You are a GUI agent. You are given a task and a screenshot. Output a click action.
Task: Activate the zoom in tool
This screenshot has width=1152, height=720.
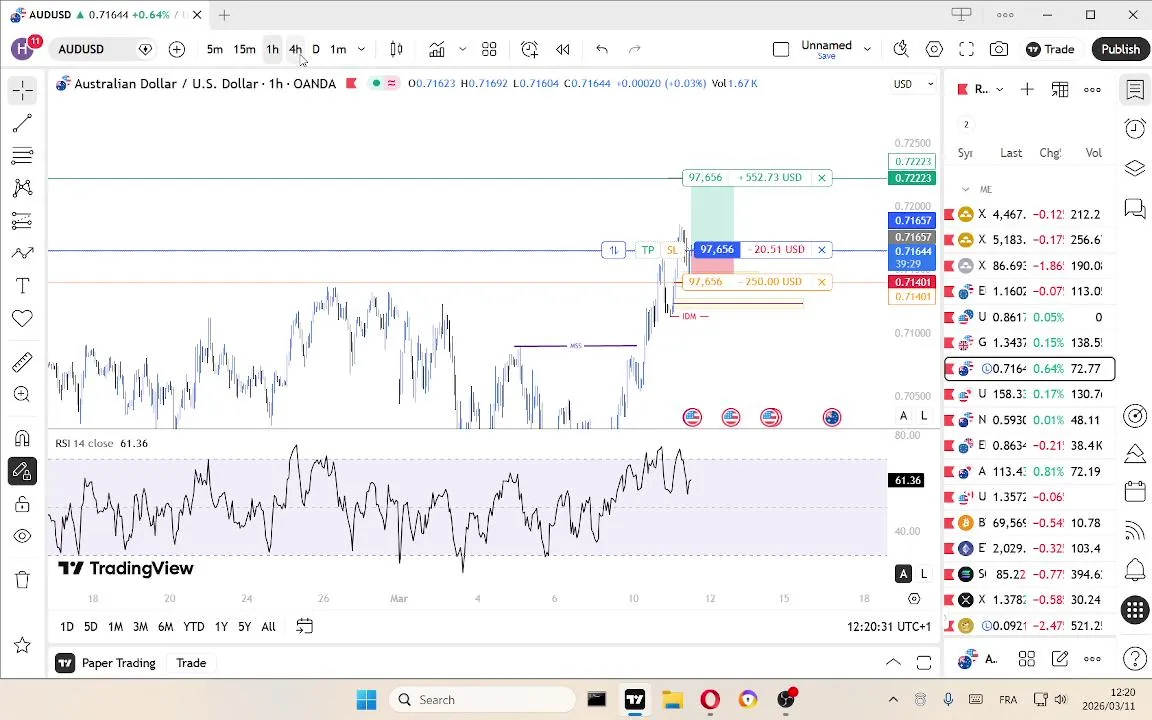[22, 395]
